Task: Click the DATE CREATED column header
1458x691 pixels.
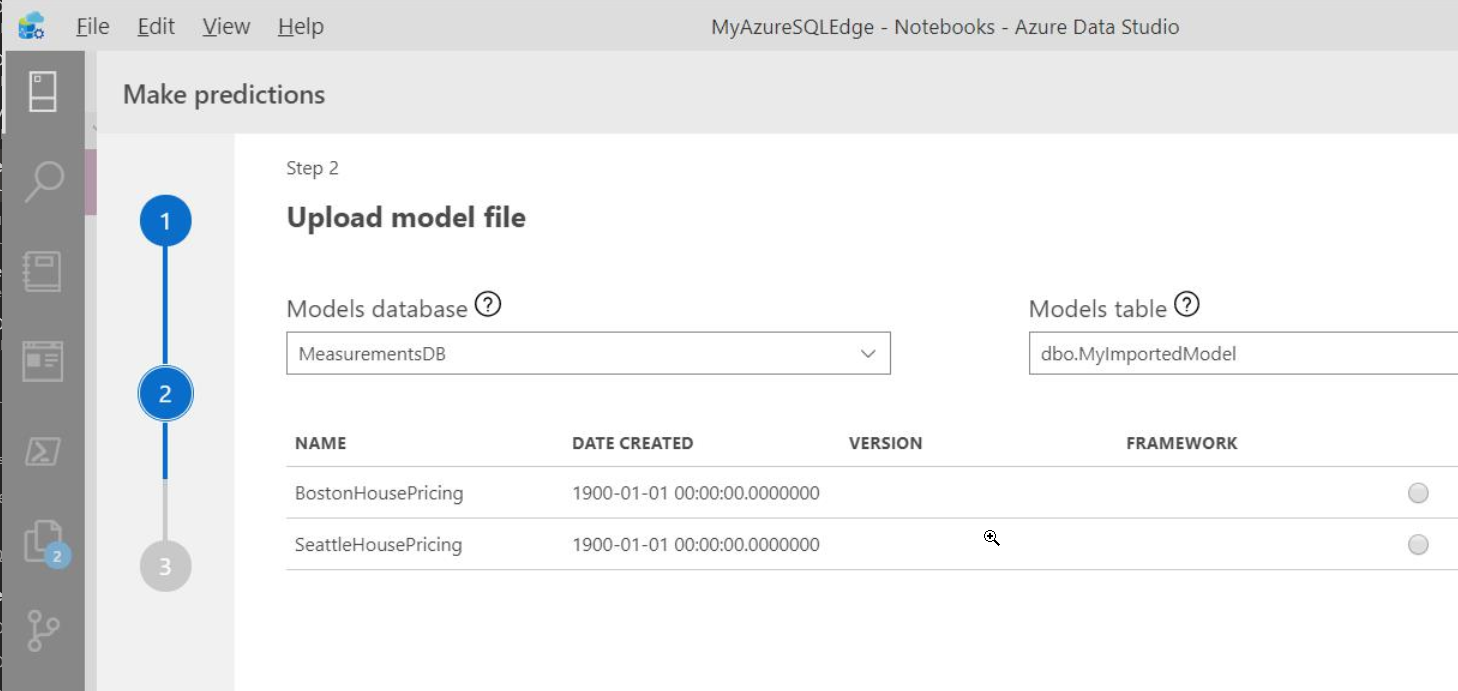Action: click(x=632, y=443)
